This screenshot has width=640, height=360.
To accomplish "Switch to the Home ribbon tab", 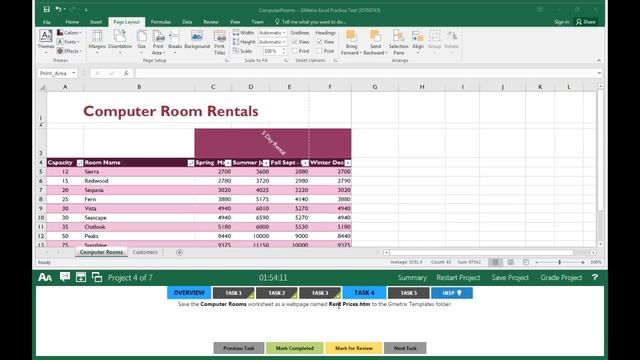I will [x=72, y=22].
